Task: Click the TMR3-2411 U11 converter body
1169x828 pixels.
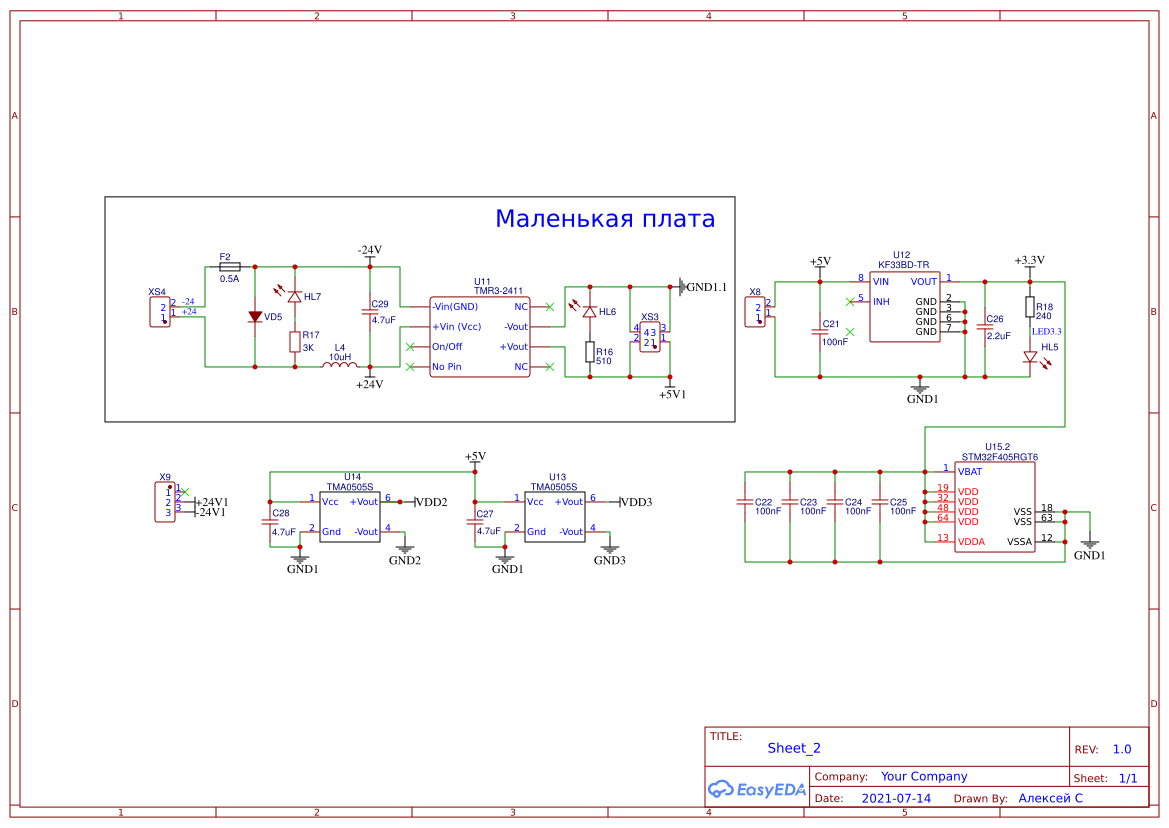Action: [480, 337]
